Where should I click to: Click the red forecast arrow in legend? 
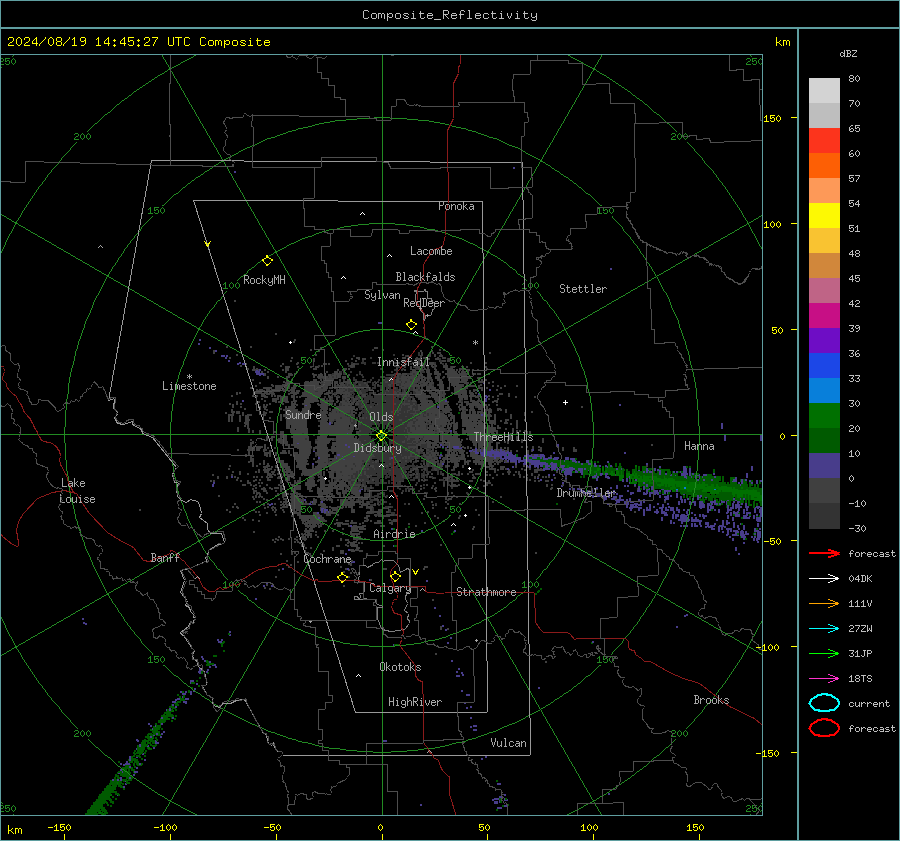point(824,553)
